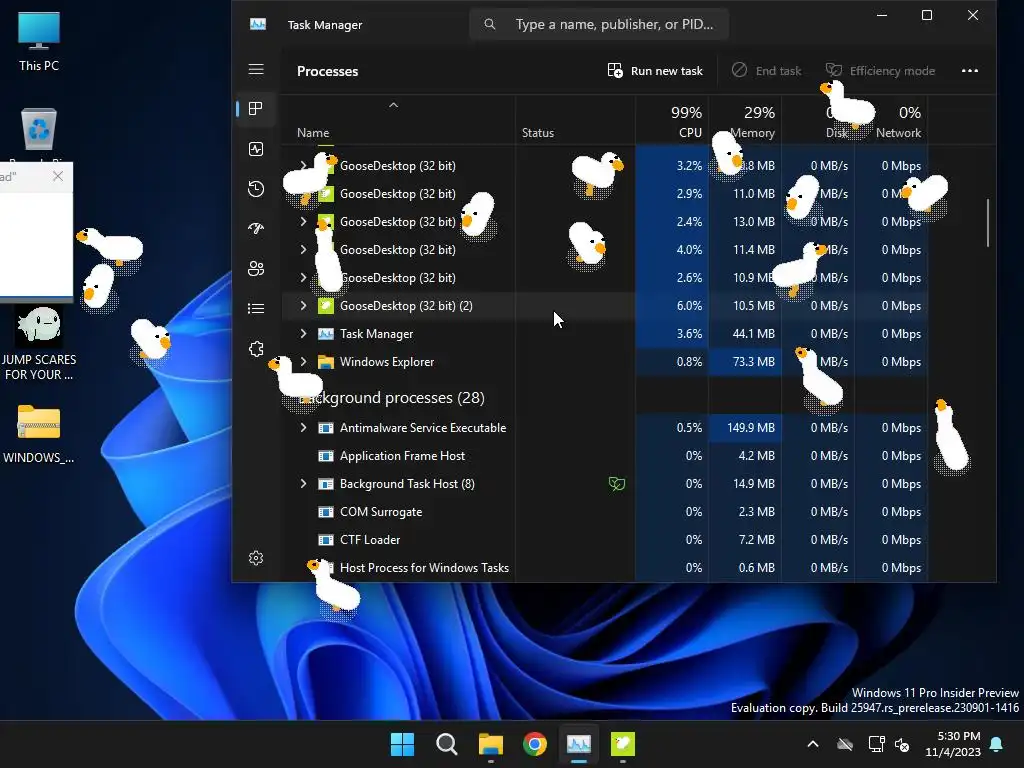The image size is (1024, 768).
Task: Click efficiency leaf icon on Background Task Host row
Action: [x=616, y=484]
